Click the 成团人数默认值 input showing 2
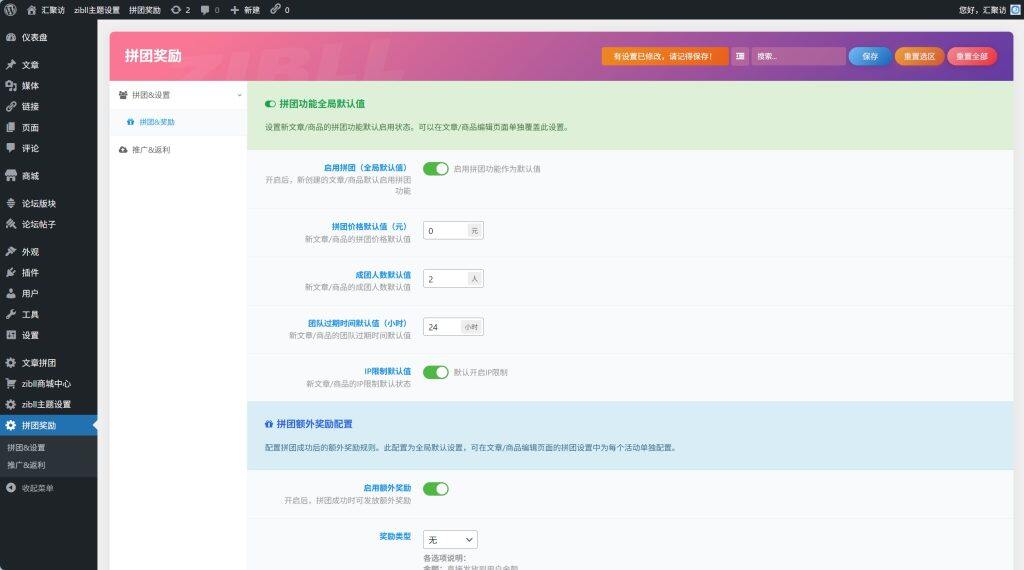The height and width of the screenshot is (570, 1024). coord(445,279)
